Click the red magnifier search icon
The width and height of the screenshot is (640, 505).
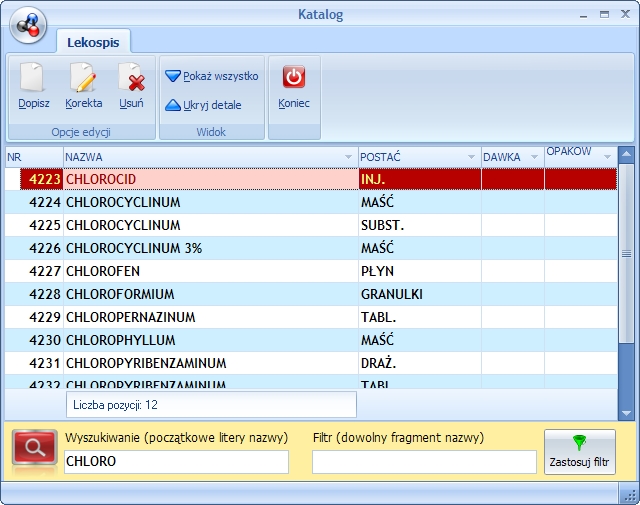point(35,447)
